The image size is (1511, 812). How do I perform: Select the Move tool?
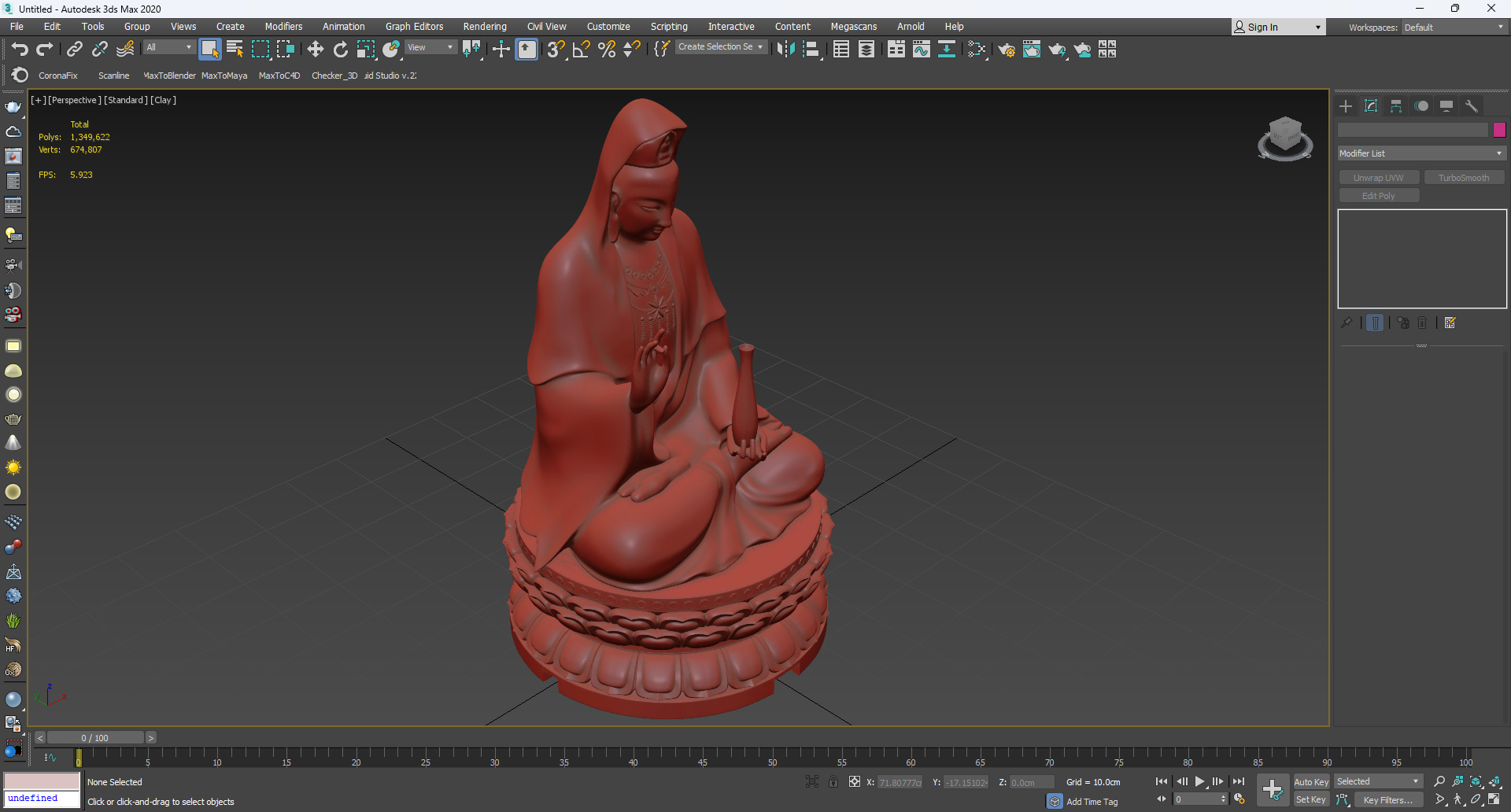pyautogui.click(x=316, y=50)
